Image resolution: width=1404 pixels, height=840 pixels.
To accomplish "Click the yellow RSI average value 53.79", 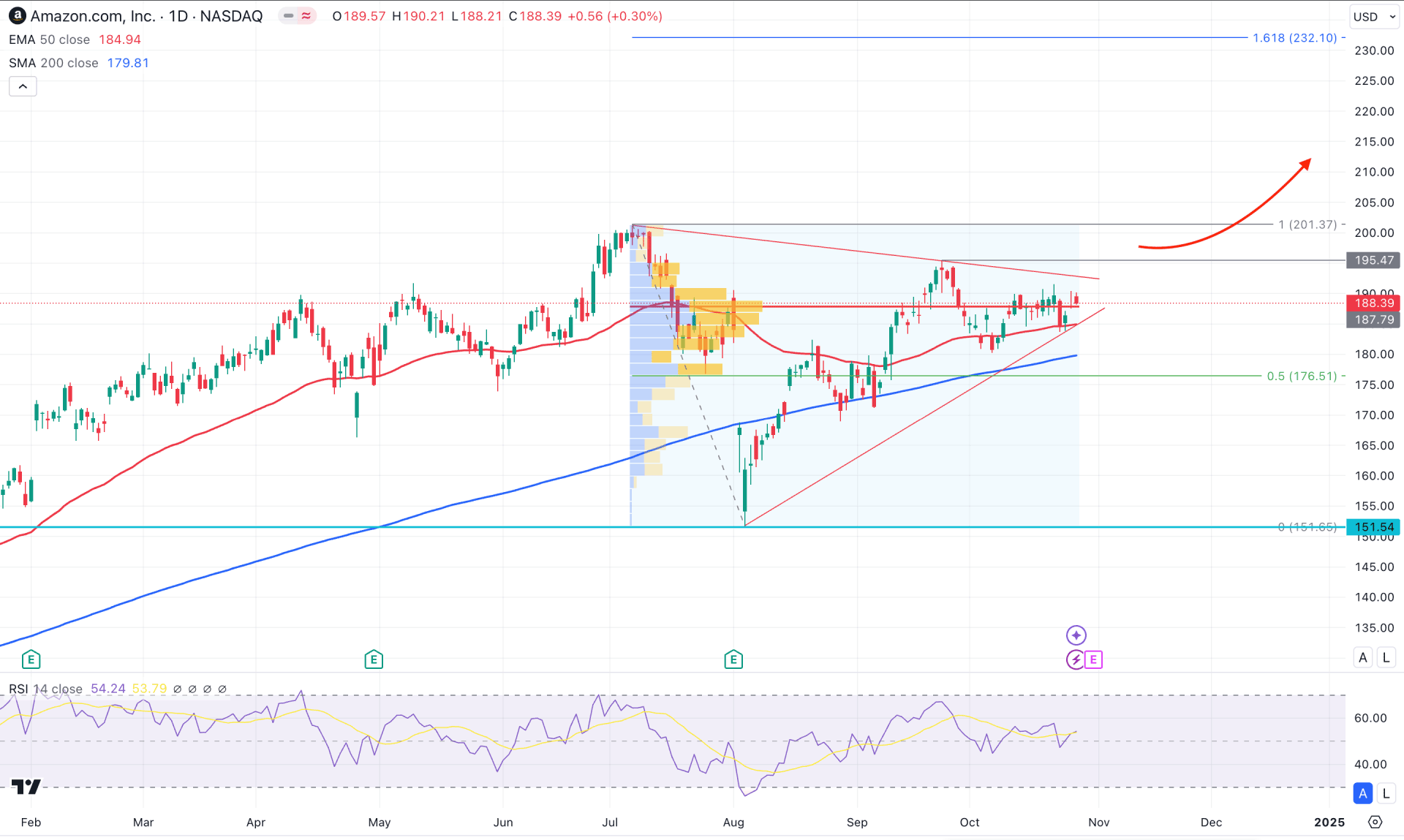I will tap(149, 689).
